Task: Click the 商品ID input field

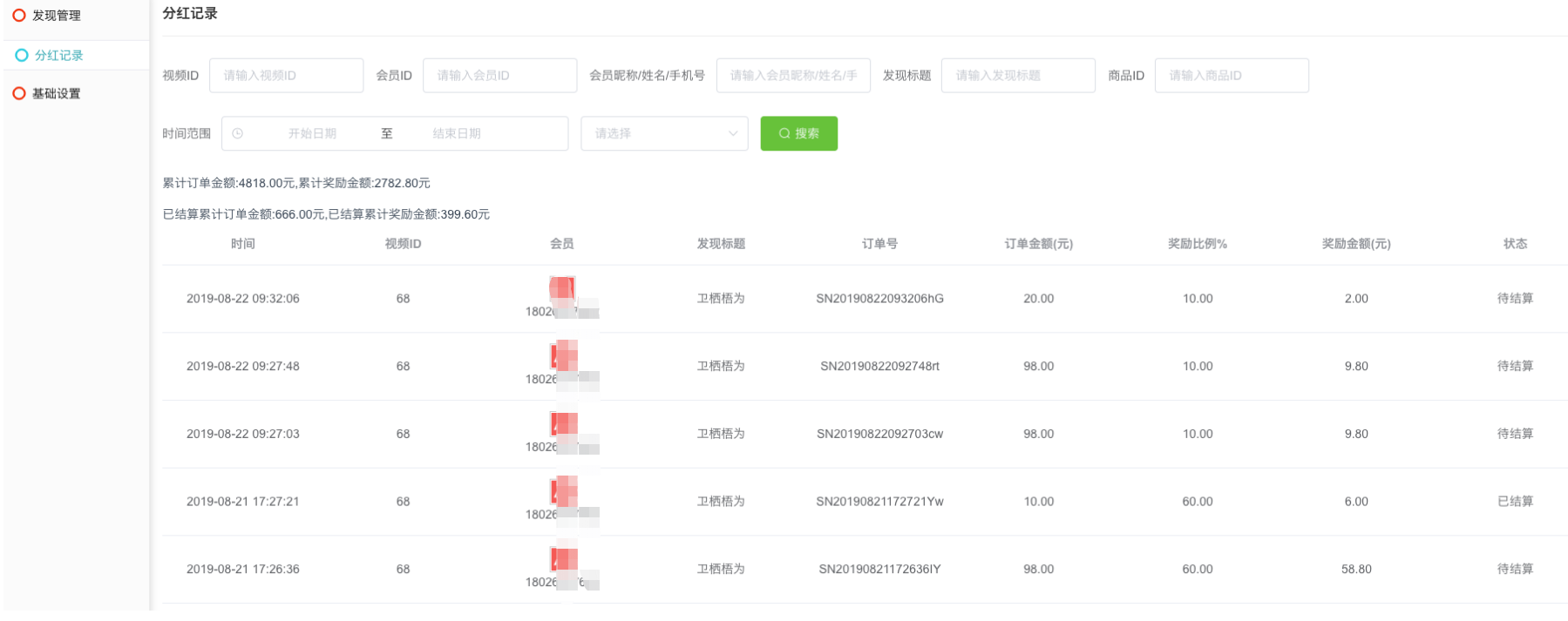Action: click(1231, 76)
